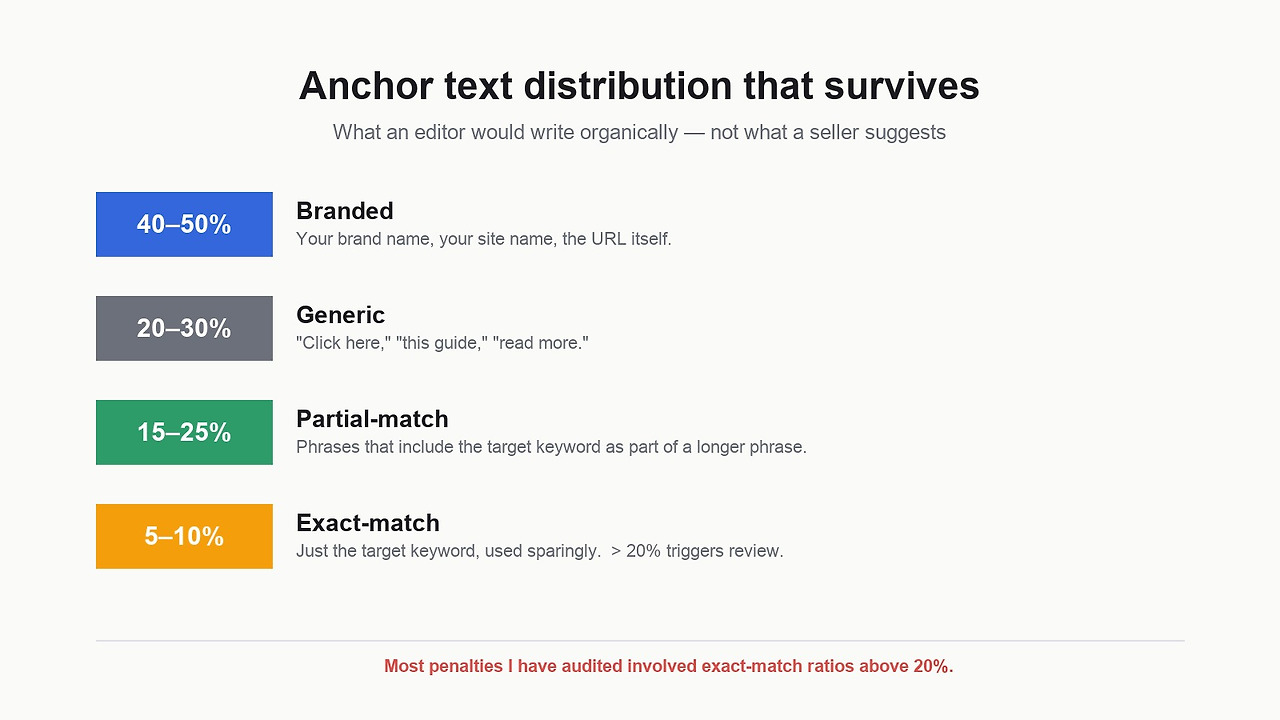Select the Exact-match heading
This screenshot has width=1280, height=720.
click(x=368, y=523)
